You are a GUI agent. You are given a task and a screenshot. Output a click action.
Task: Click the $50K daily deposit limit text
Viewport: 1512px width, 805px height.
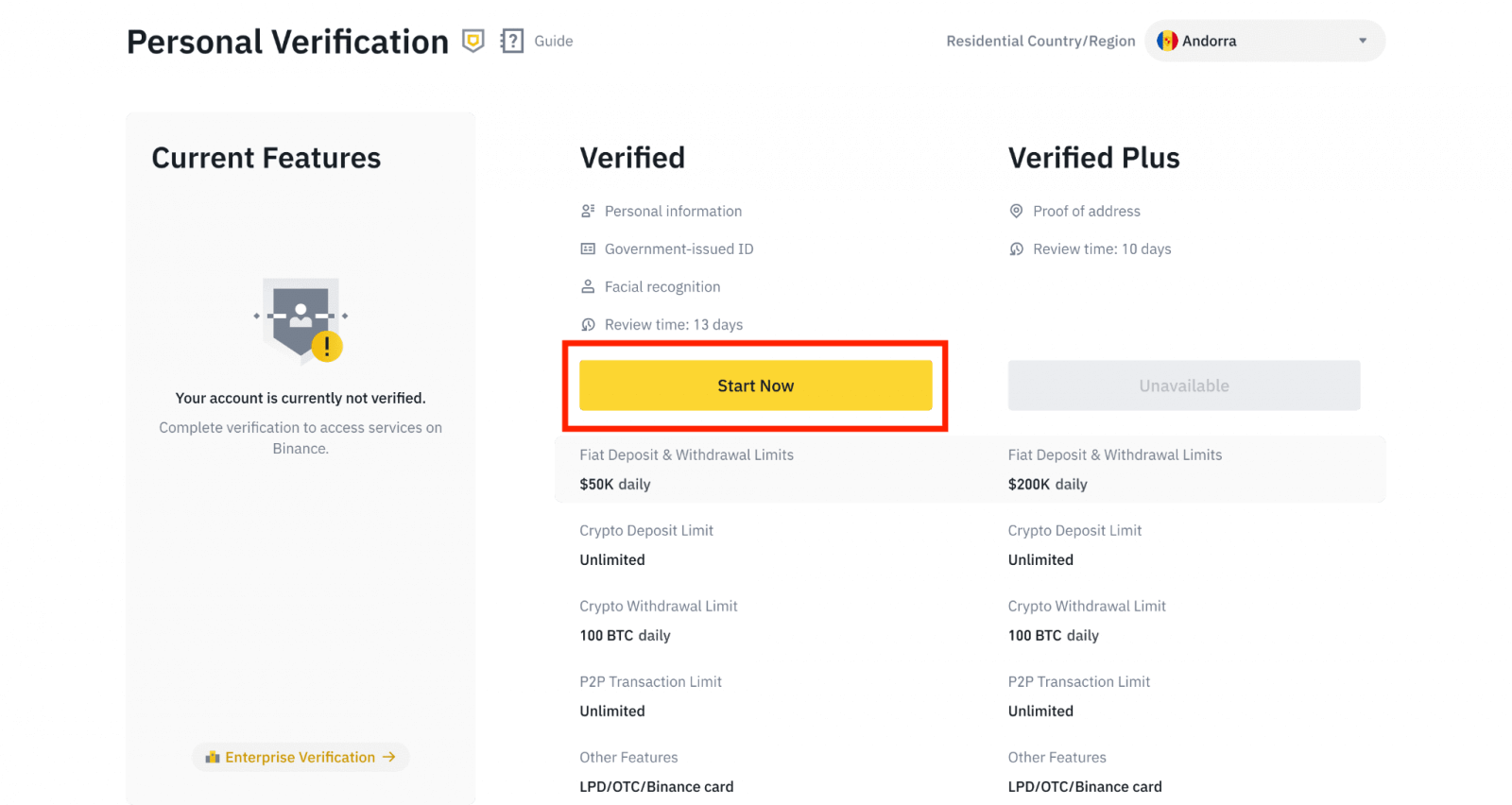[614, 484]
